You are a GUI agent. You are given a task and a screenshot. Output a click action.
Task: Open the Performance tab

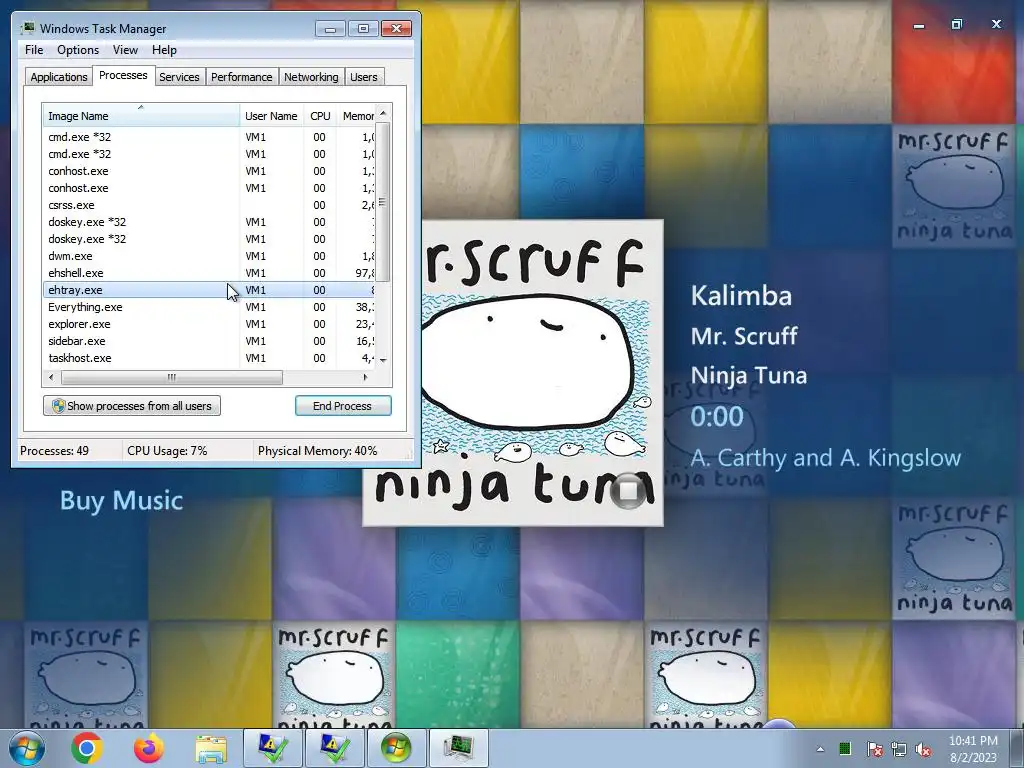click(242, 77)
